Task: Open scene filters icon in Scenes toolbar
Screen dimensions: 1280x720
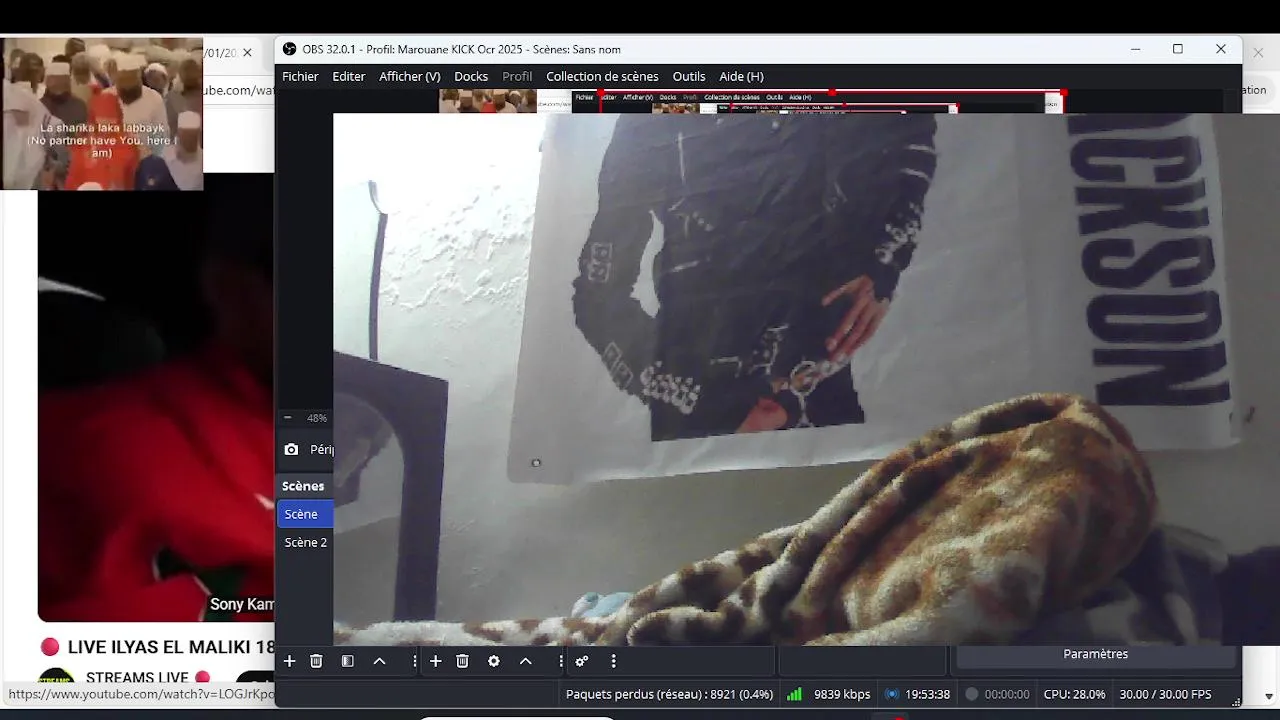Action: [347, 661]
